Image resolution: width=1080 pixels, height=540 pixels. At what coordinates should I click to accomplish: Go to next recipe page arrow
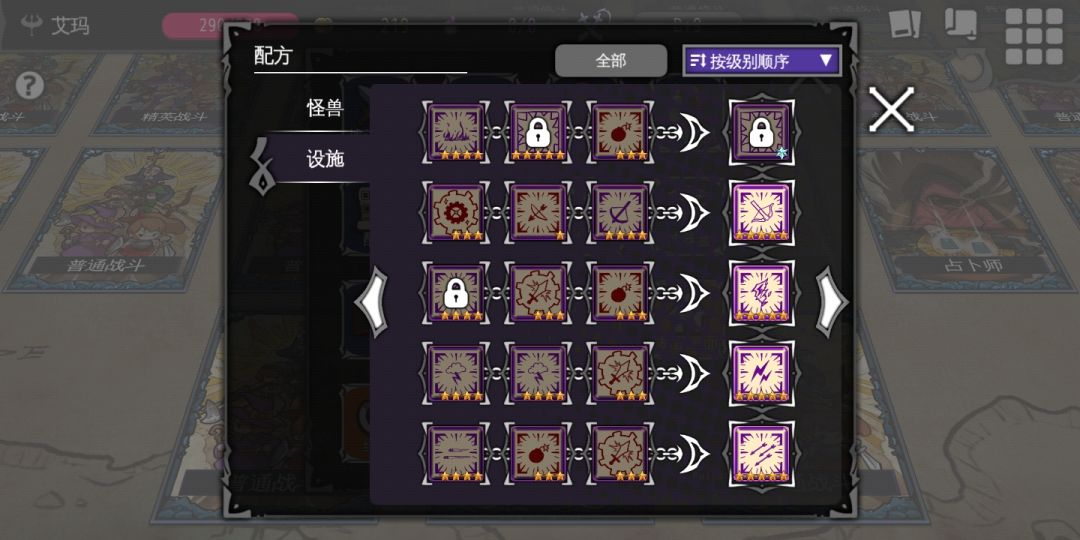832,302
